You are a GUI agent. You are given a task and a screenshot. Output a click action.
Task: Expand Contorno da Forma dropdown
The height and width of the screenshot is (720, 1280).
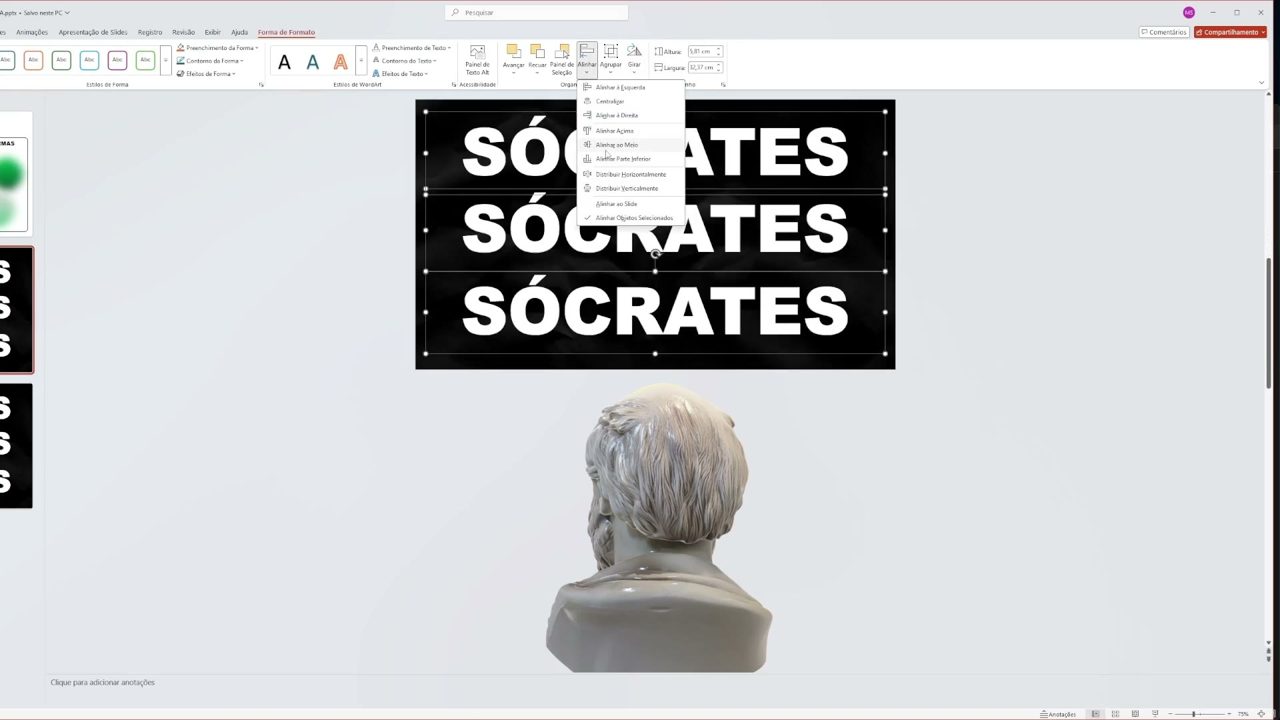click(x=210, y=61)
